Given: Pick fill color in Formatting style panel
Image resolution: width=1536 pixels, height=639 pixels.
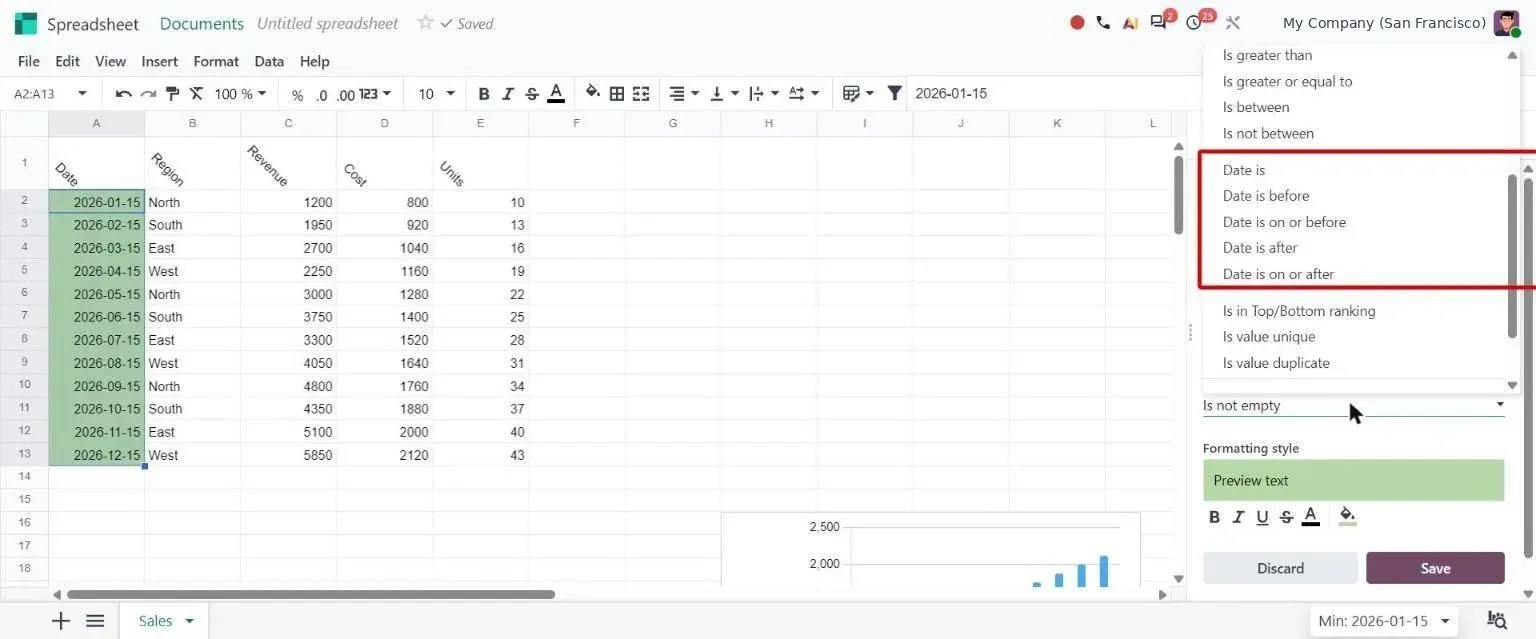Looking at the screenshot, I should [1348, 516].
